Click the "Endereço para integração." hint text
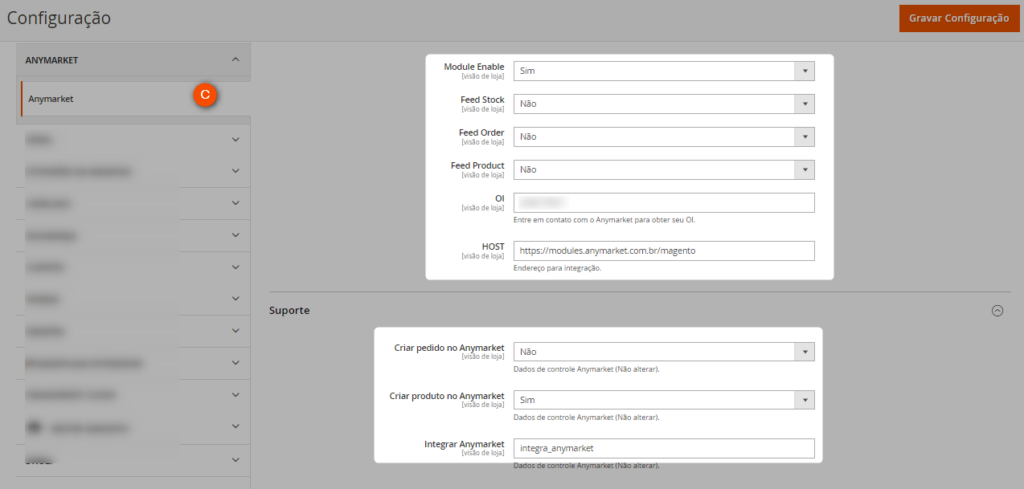Image resolution: width=1024 pixels, height=489 pixels. pos(557,268)
